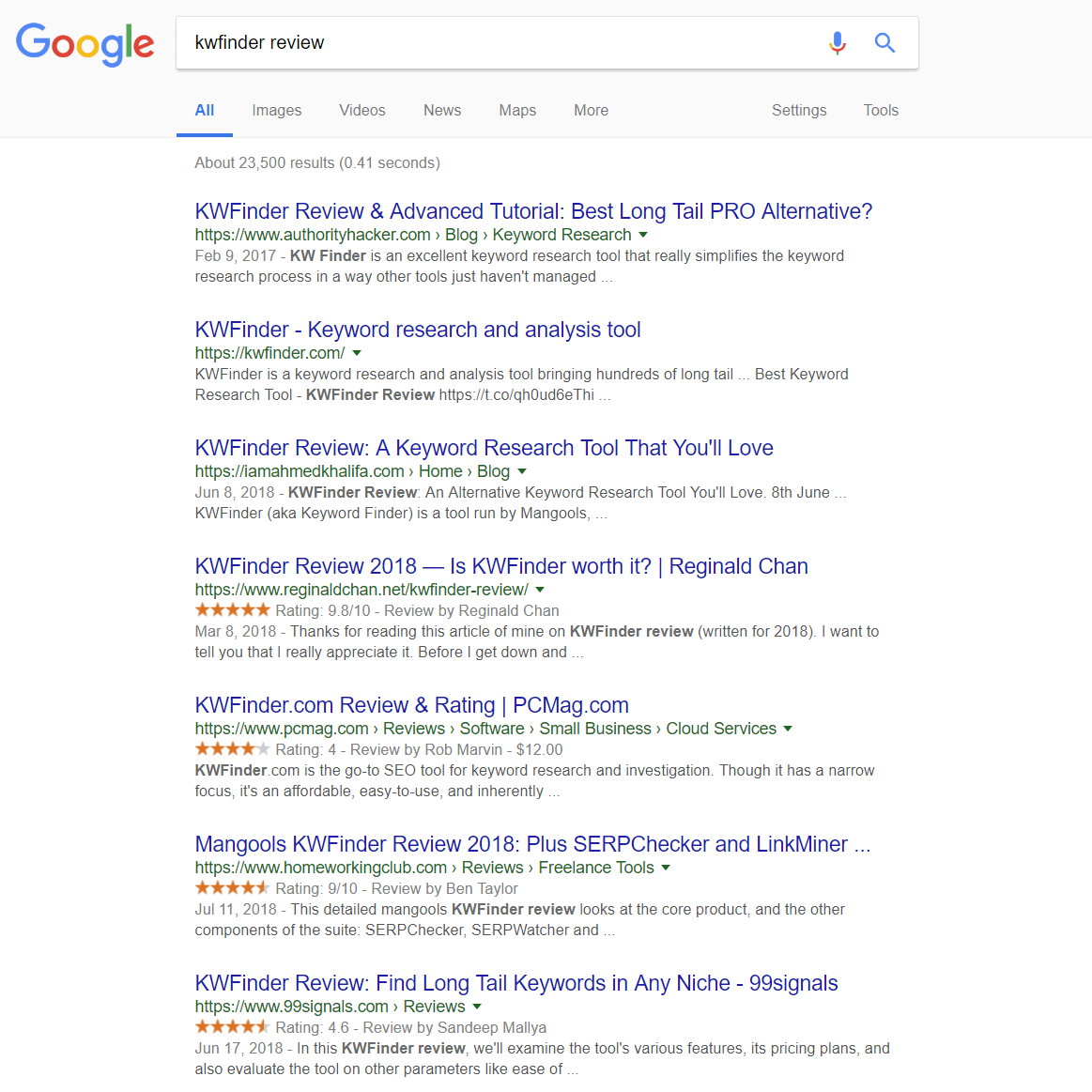Screen dimensions: 1092x1092
Task: Open cached menu arrow for reginaldchan.net
Action: (541, 590)
